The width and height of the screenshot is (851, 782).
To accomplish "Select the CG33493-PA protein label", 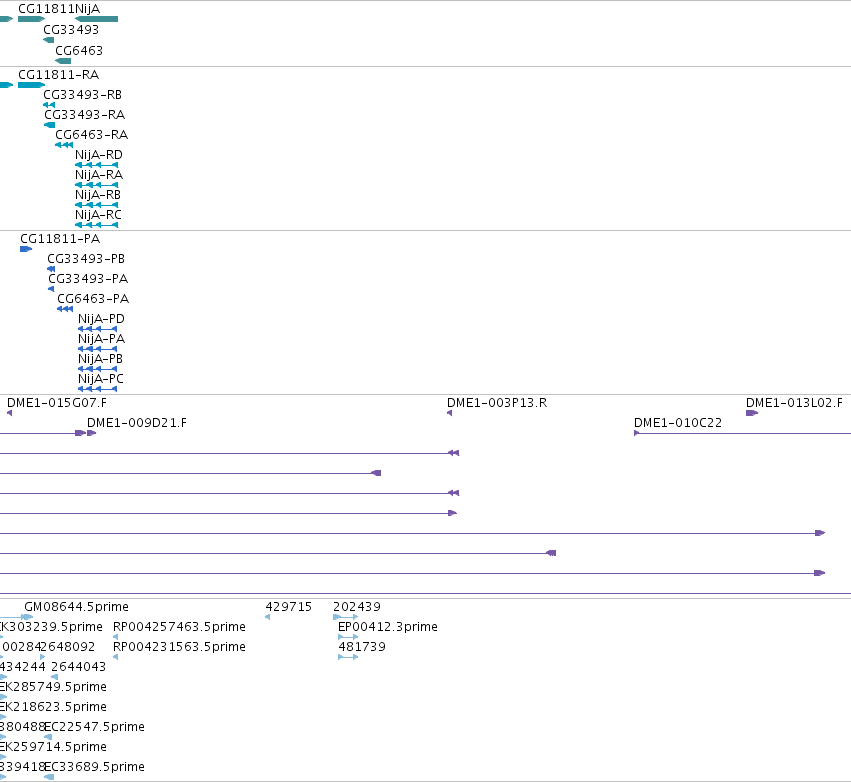I will 88,279.
